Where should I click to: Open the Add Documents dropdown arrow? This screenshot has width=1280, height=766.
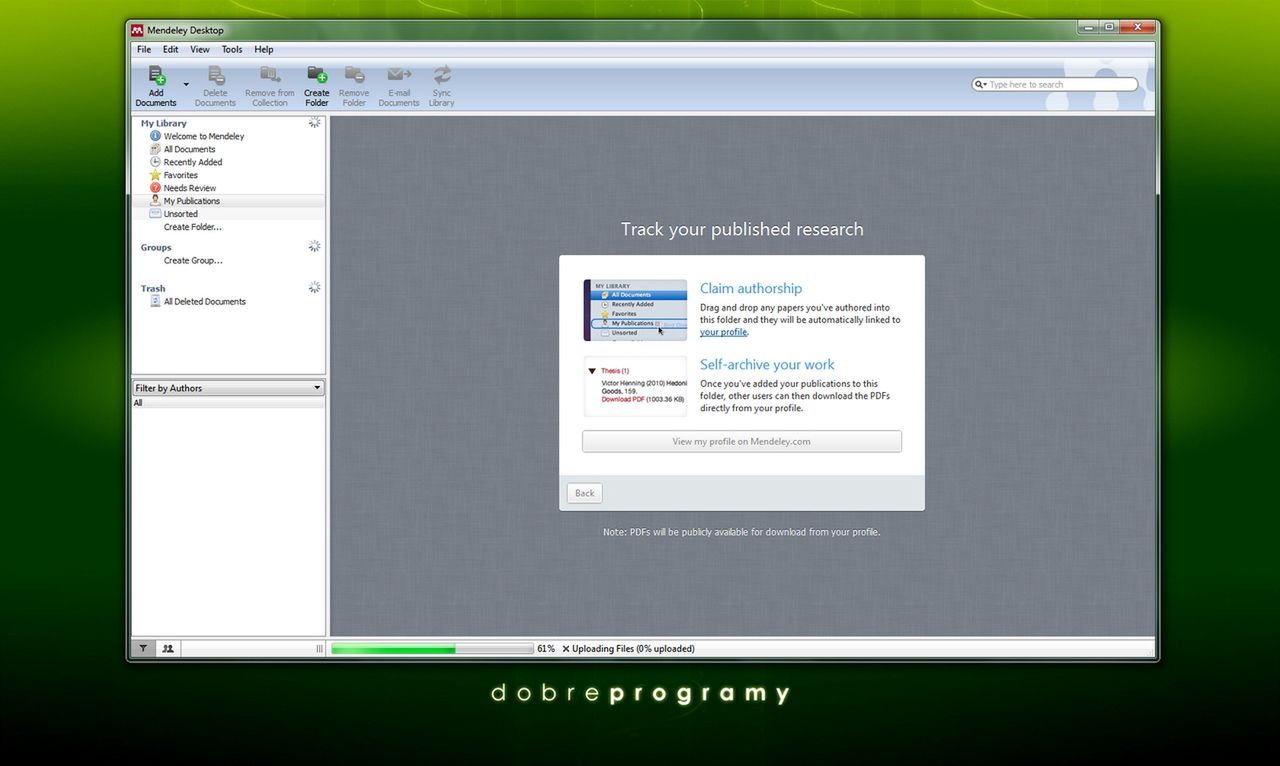pyautogui.click(x=186, y=85)
